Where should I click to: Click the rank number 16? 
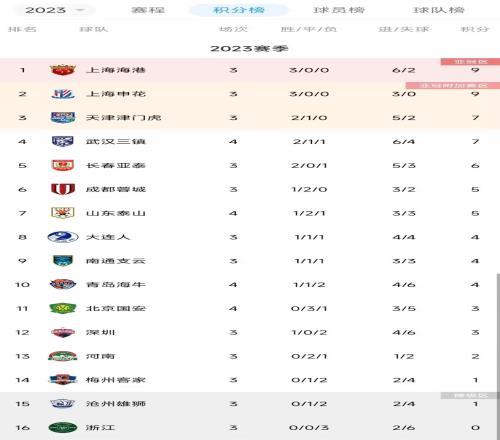pos(22,428)
